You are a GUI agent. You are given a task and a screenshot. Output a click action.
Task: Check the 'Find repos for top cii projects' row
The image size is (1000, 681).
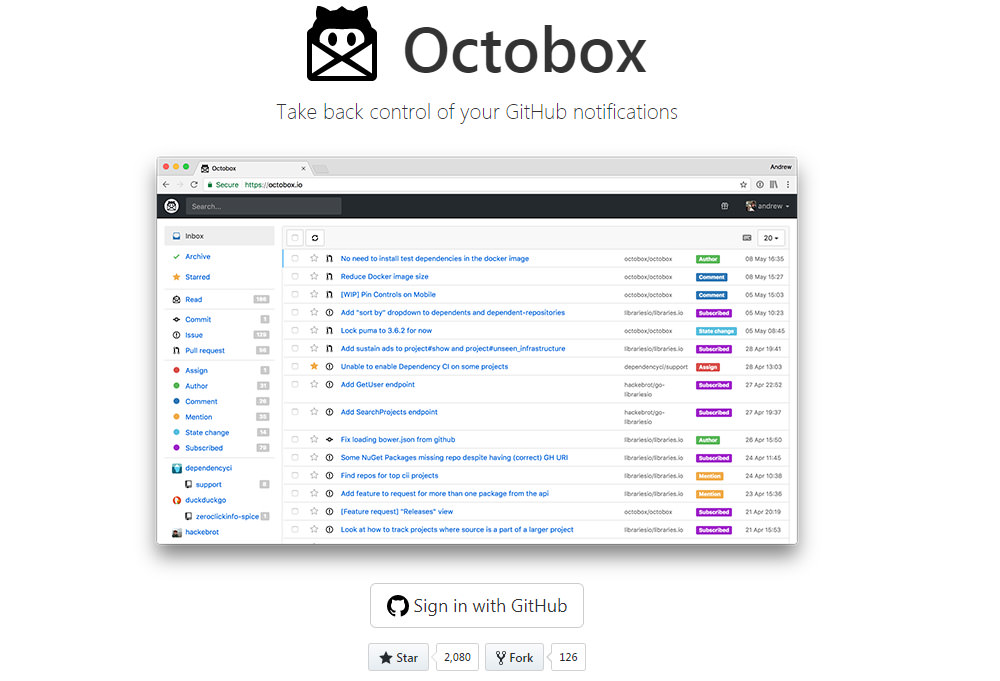tap(295, 475)
